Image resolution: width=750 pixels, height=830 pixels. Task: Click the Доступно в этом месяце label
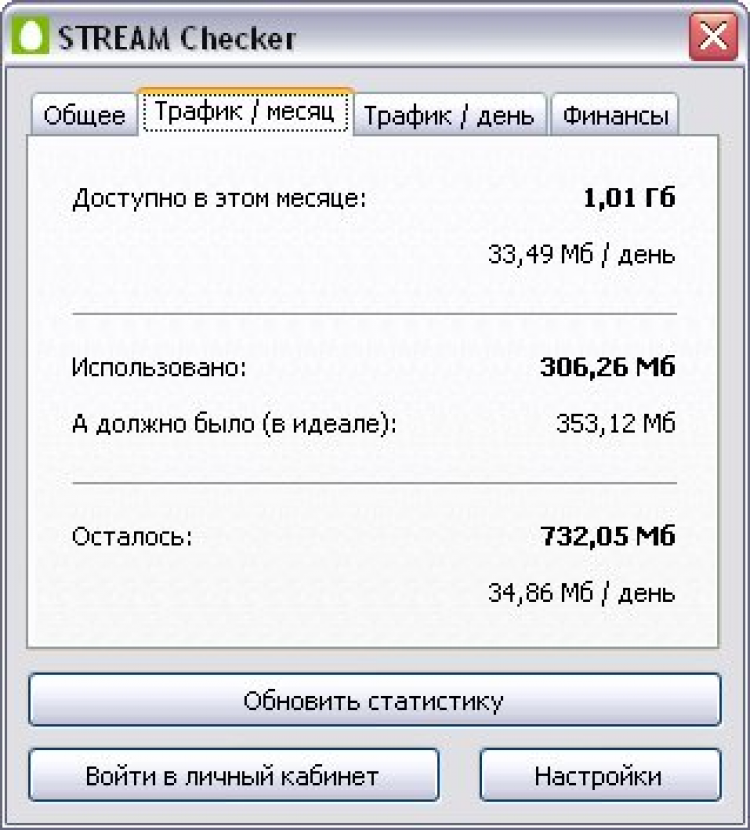[x=219, y=199]
